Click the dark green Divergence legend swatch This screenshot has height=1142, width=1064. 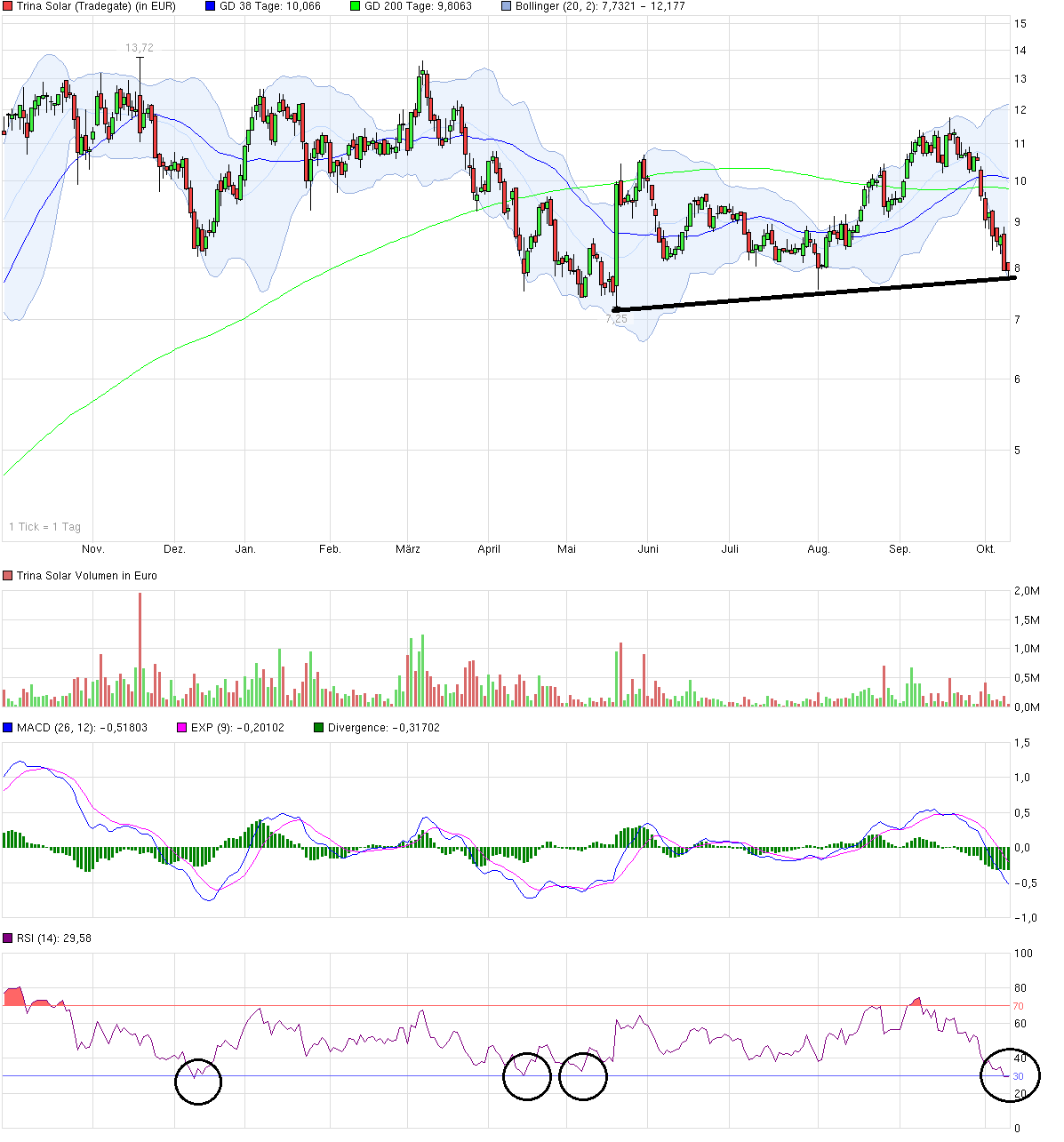pos(319,728)
